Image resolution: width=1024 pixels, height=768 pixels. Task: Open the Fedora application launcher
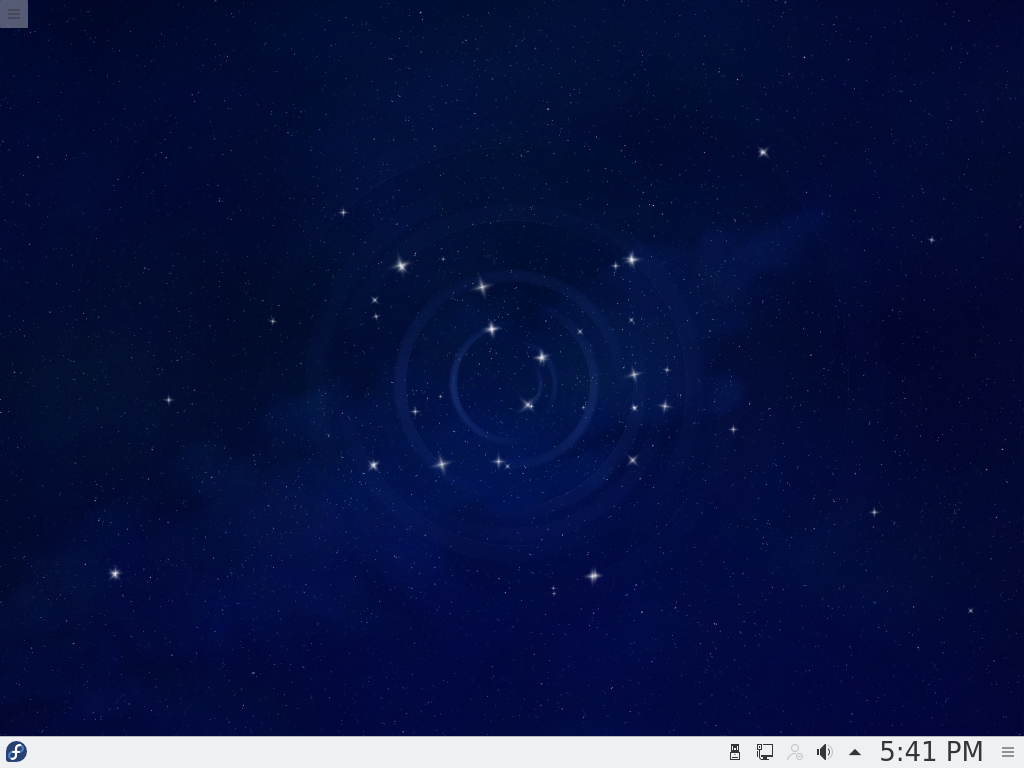[x=16, y=752]
